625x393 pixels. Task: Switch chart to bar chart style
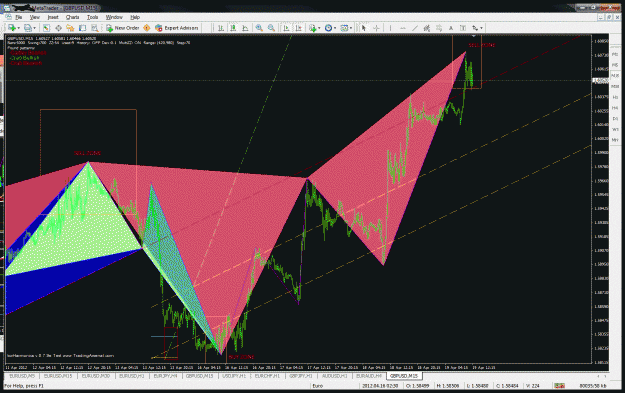pos(220,28)
